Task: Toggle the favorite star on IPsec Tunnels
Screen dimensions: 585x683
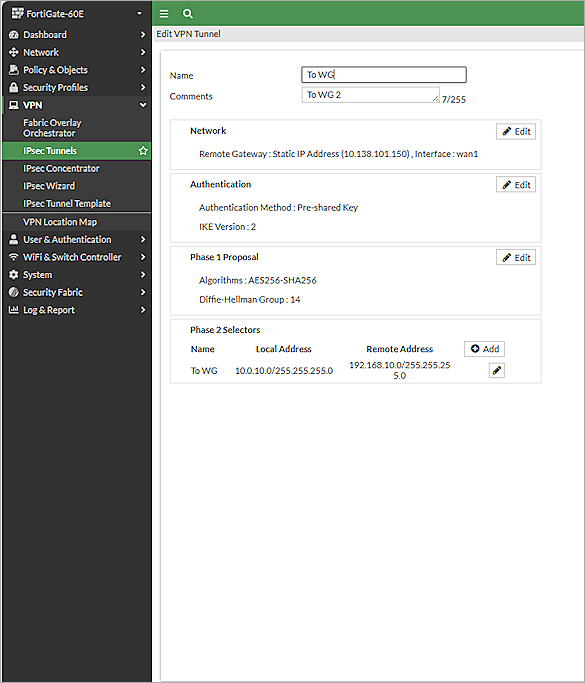Action: click(x=143, y=151)
